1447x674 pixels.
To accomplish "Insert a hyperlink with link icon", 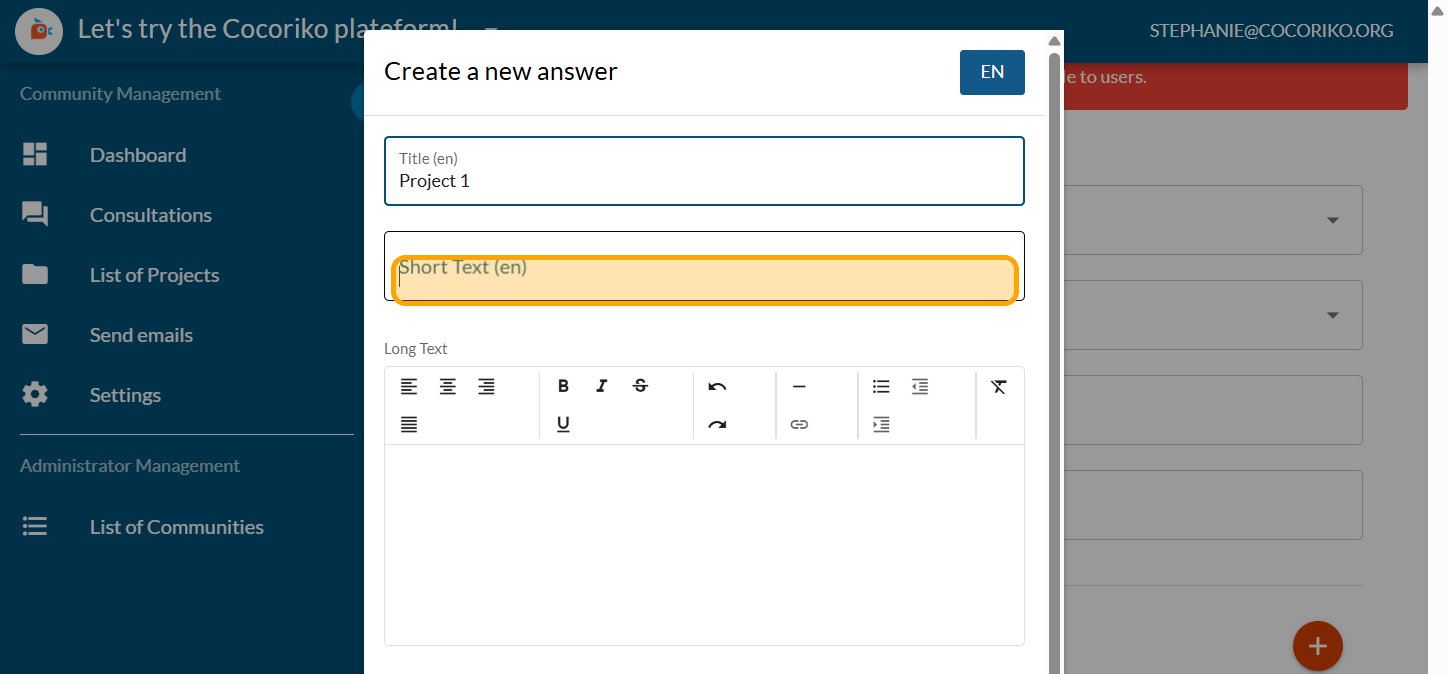I will (x=799, y=425).
